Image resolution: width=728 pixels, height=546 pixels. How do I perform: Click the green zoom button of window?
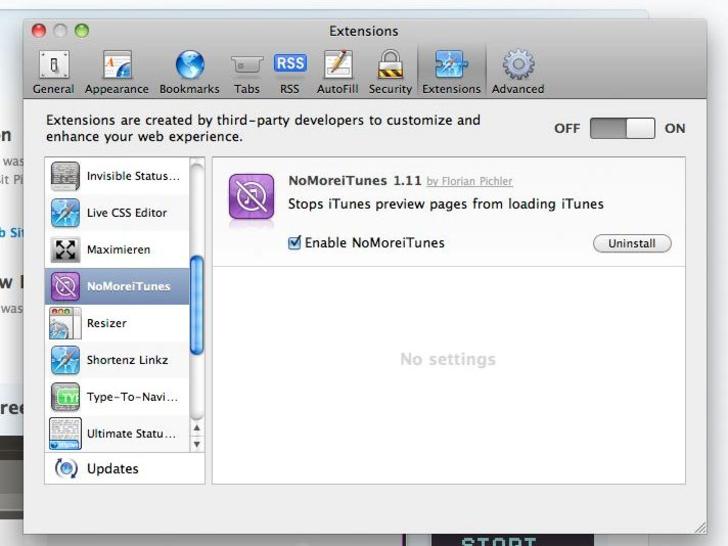coord(82,31)
